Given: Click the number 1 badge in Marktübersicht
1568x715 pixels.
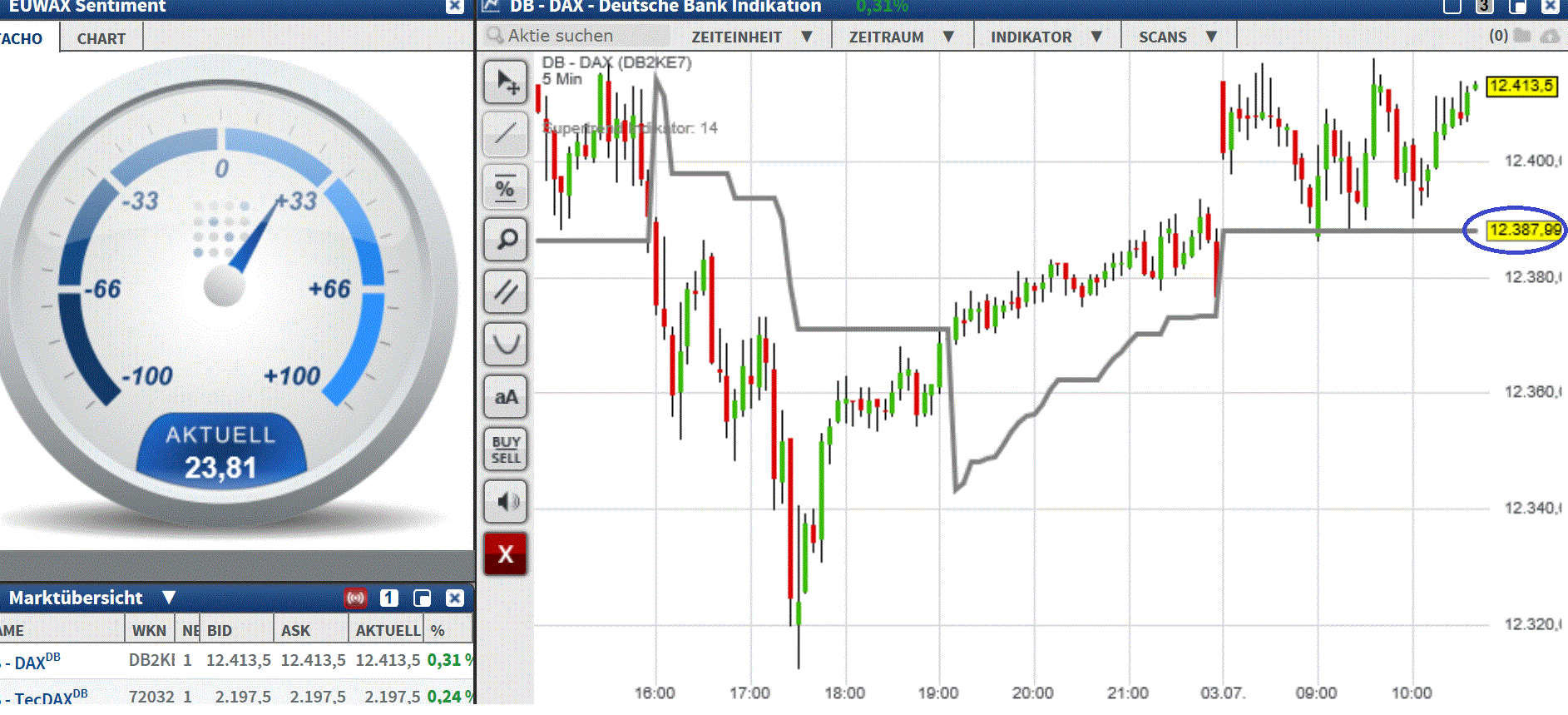Looking at the screenshot, I should (389, 598).
